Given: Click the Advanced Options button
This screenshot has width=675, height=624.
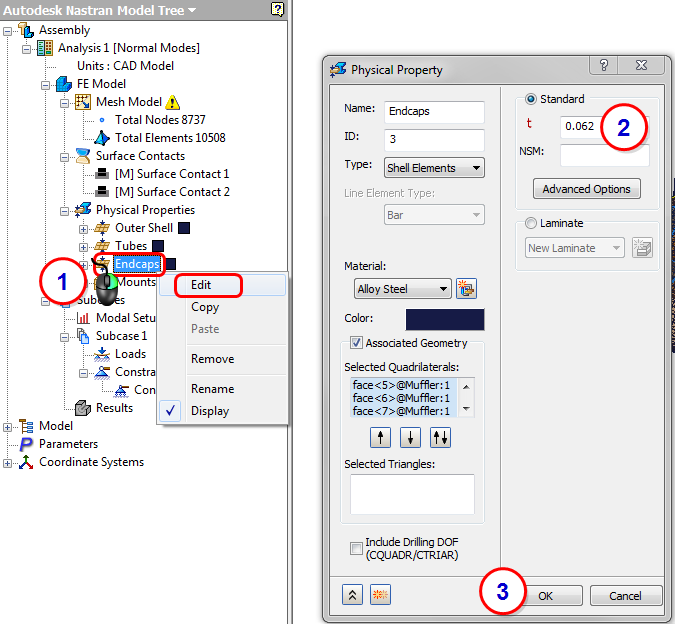Looking at the screenshot, I should click(x=586, y=189).
